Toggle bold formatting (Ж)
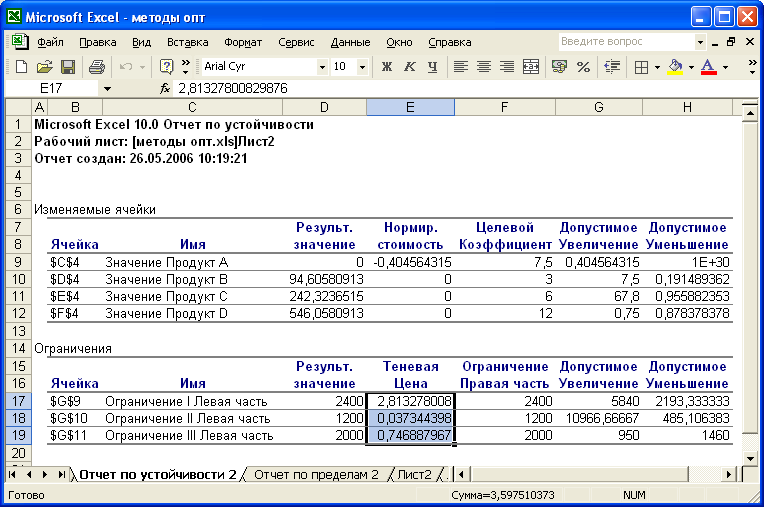The image size is (764, 507). (387, 67)
